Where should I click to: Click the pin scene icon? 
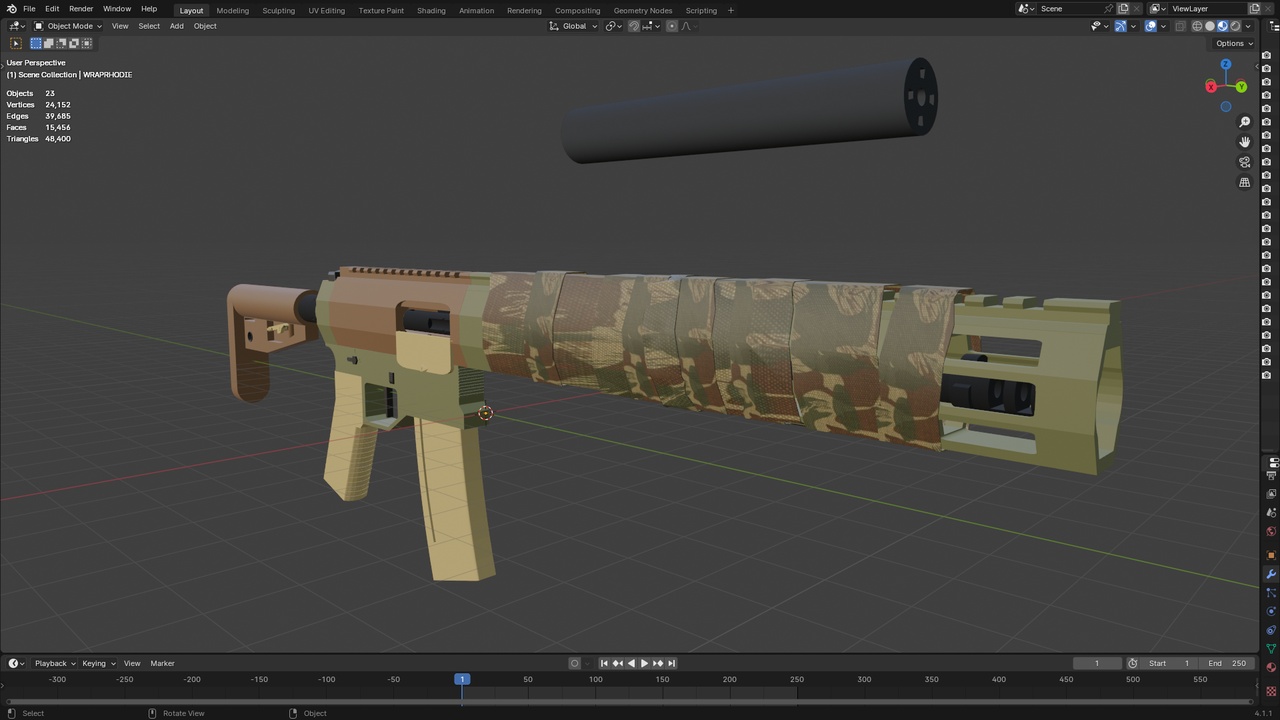1109,8
